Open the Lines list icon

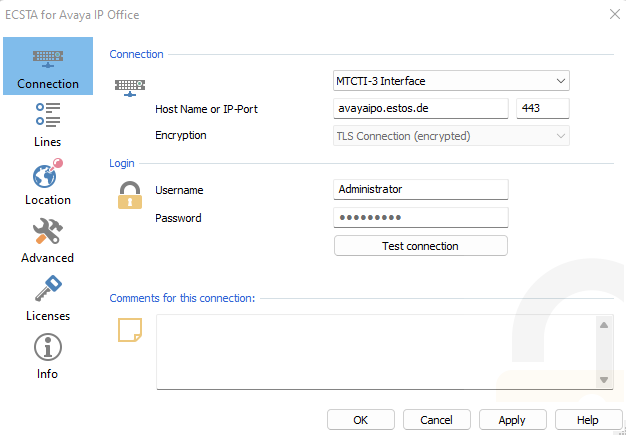(x=48, y=115)
